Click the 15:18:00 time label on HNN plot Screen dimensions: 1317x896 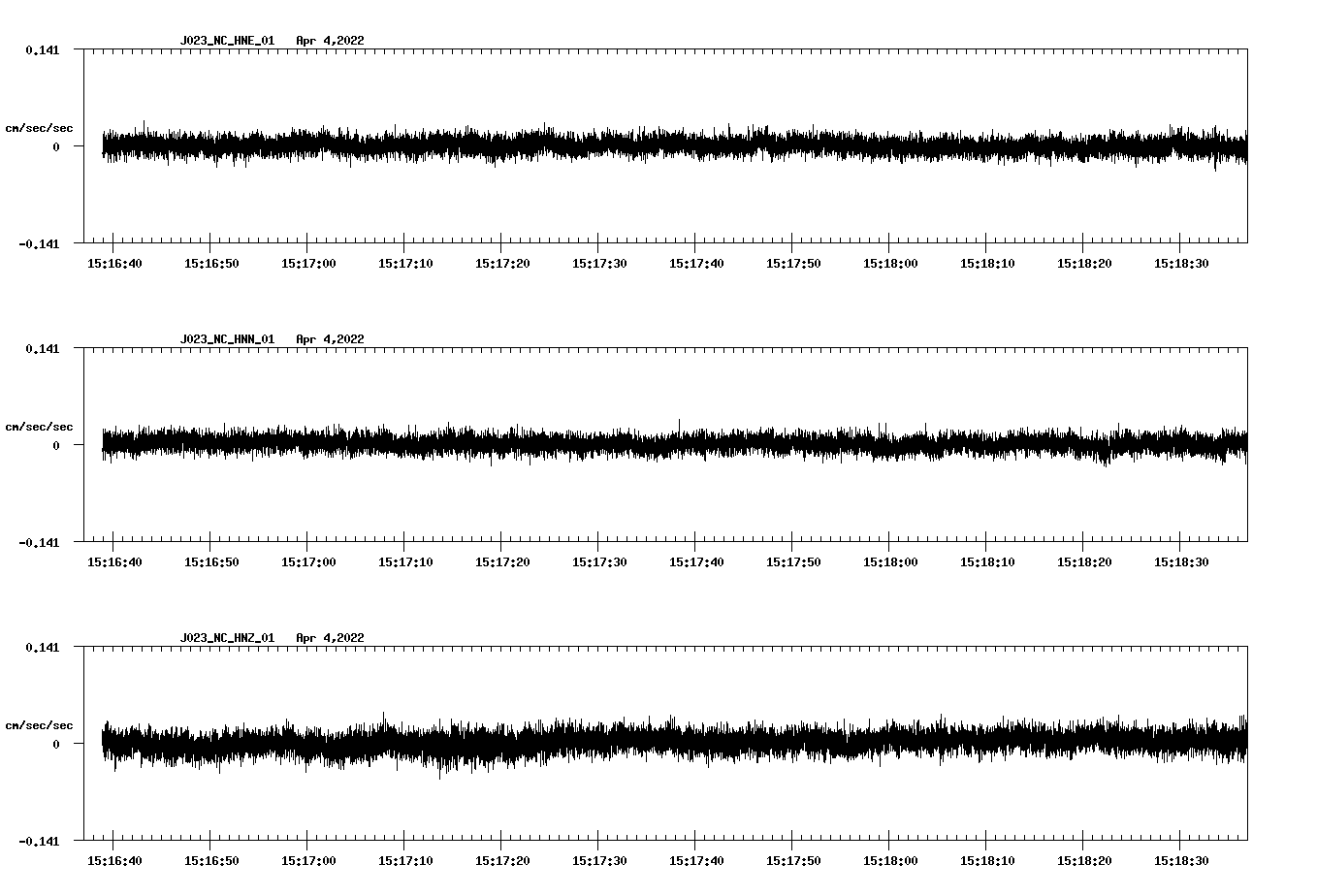(x=890, y=562)
